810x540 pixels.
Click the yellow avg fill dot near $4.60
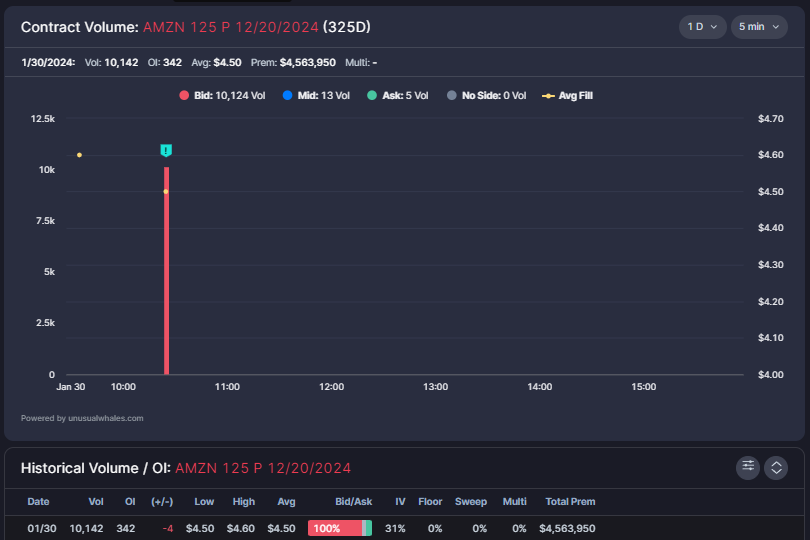[x=79, y=155]
